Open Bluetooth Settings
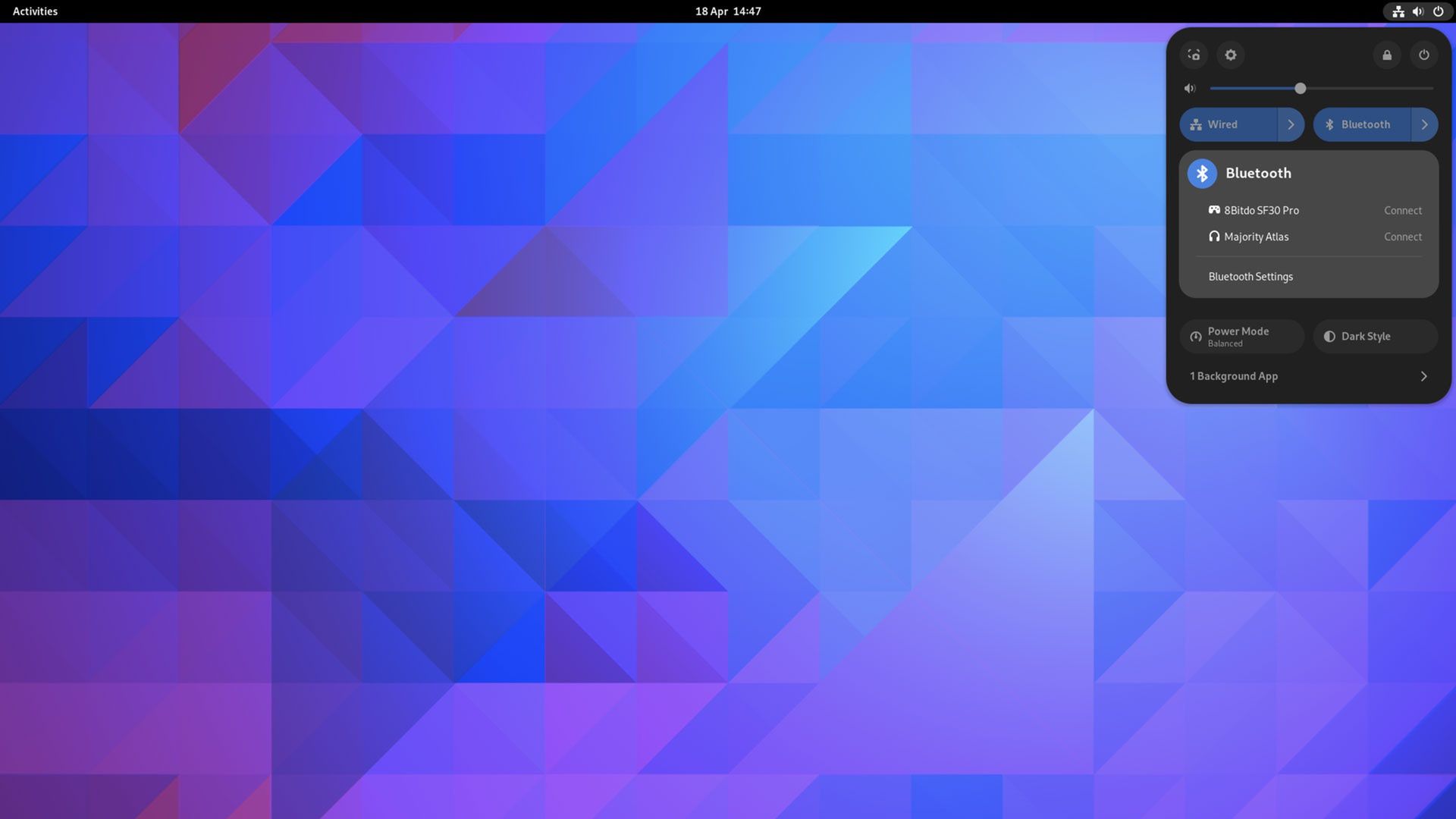This screenshot has height=819, width=1456. (1250, 276)
